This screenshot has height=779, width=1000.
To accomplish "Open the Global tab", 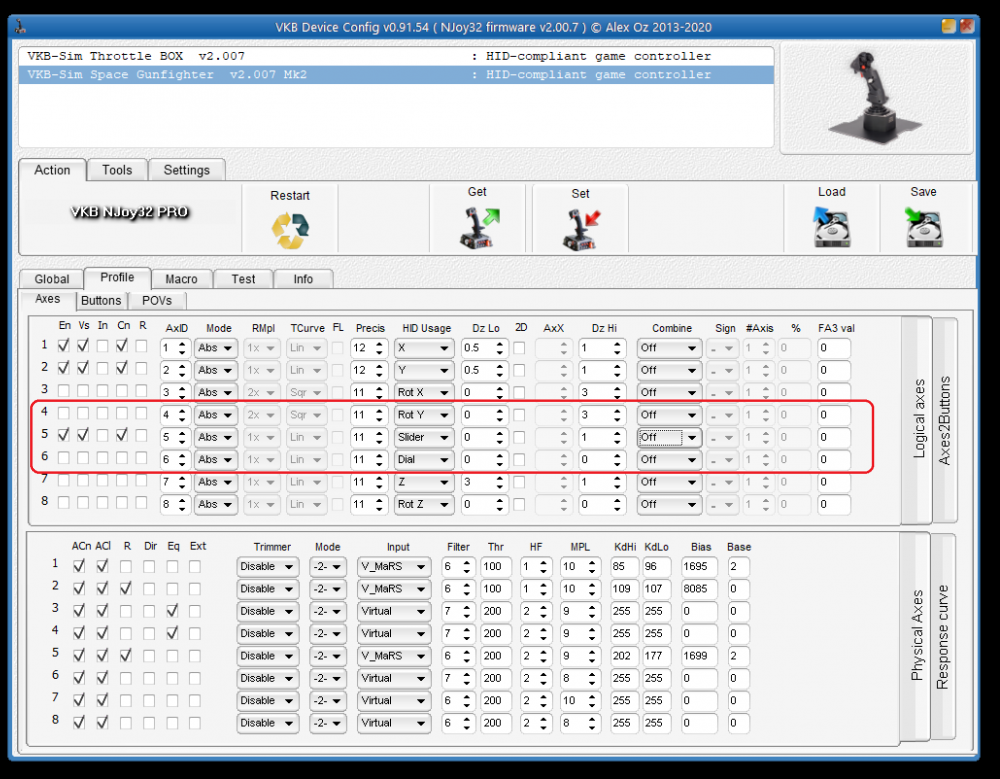I will click(52, 279).
